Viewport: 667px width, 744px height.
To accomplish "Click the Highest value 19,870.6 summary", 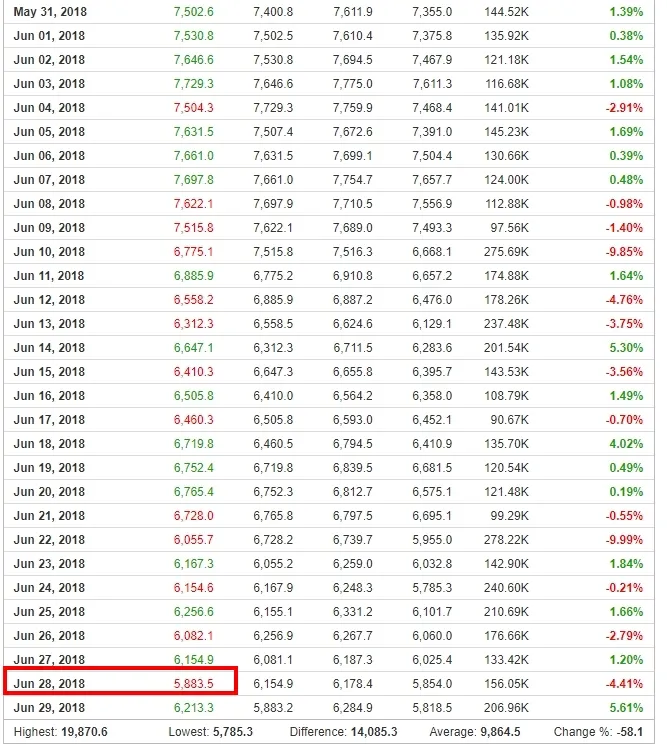I will click(x=84, y=732).
